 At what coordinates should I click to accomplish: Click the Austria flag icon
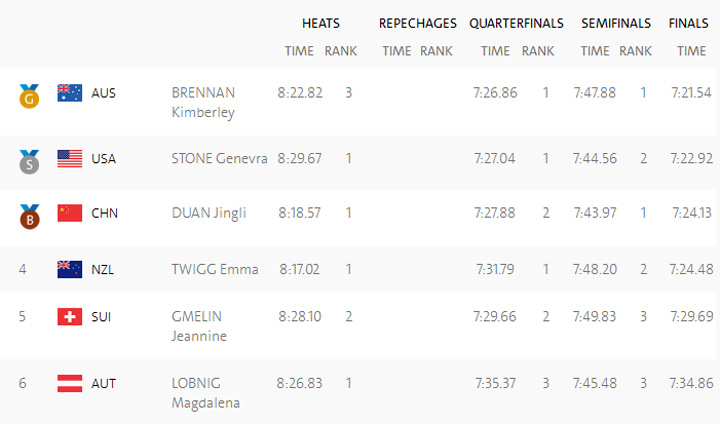(69, 382)
